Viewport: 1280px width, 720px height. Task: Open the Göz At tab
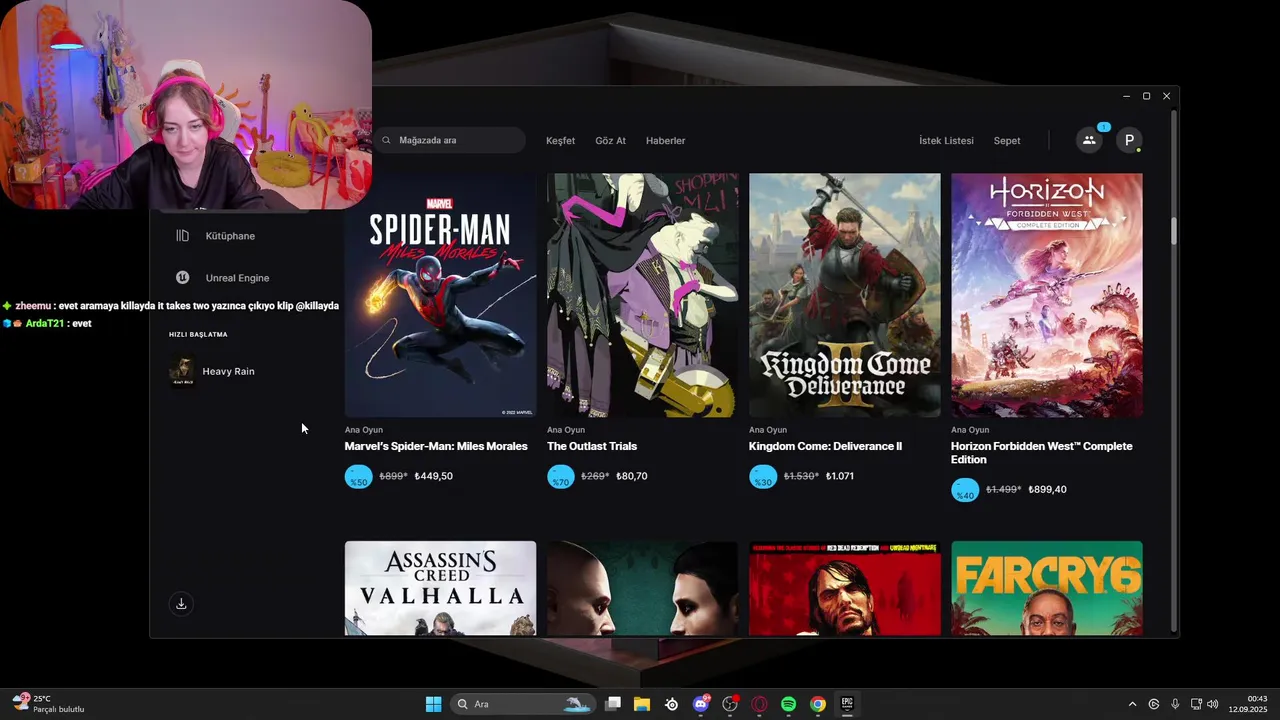pyautogui.click(x=610, y=141)
